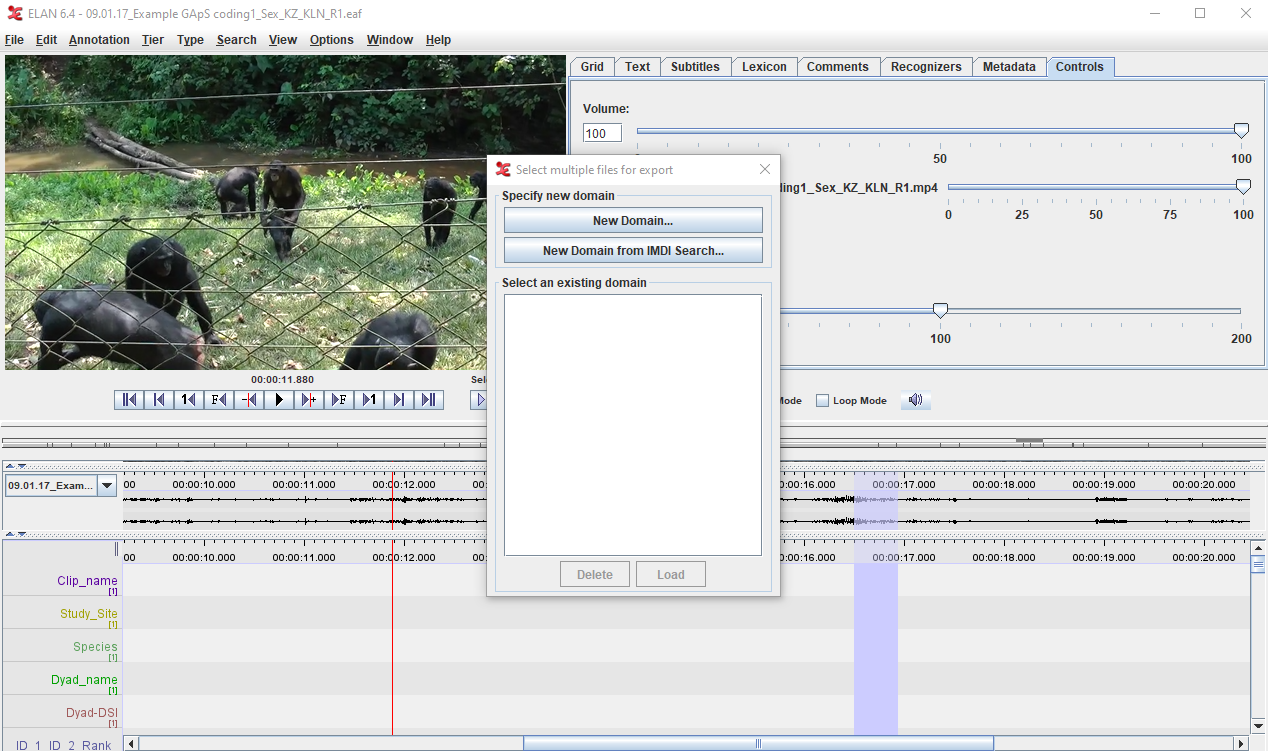
Task: Step one frame forward
Action: pyautogui.click(x=339, y=400)
